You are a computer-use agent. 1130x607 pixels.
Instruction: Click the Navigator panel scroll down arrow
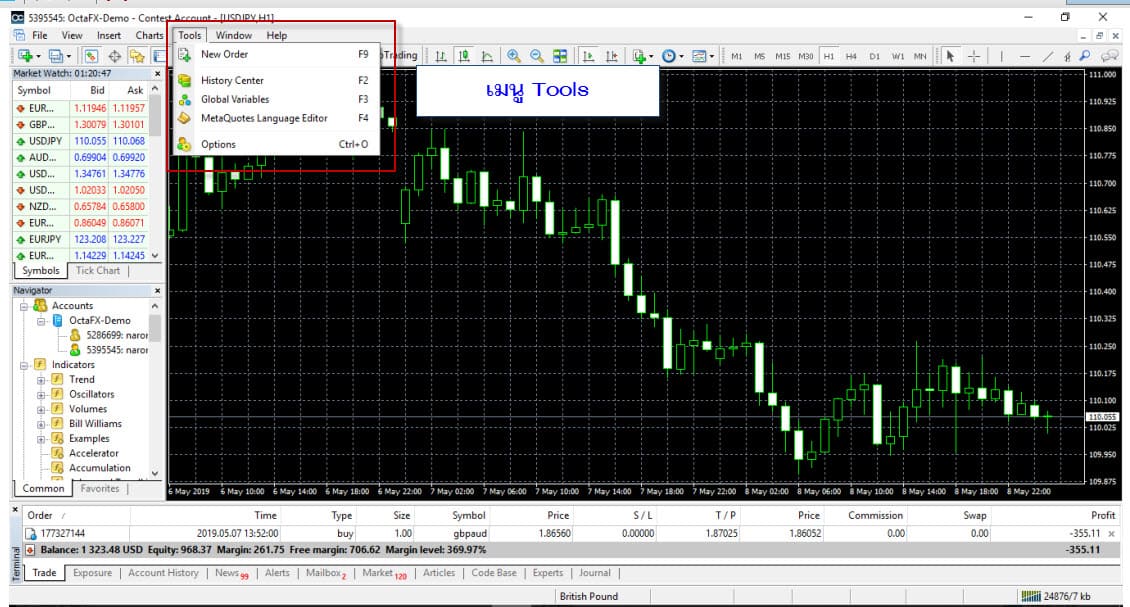coord(155,472)
